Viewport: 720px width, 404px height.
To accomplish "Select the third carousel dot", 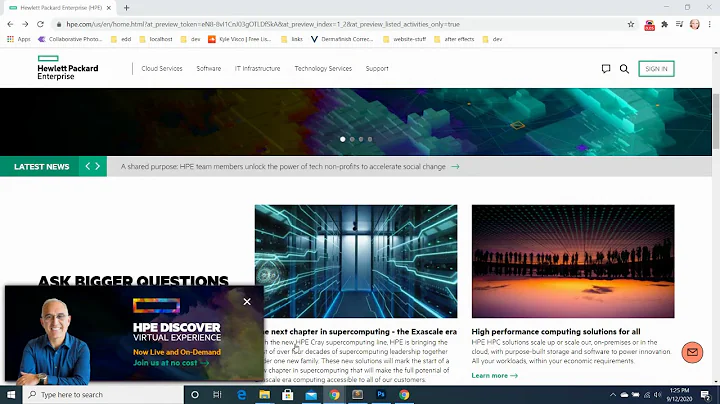I will tap(361, 139).
